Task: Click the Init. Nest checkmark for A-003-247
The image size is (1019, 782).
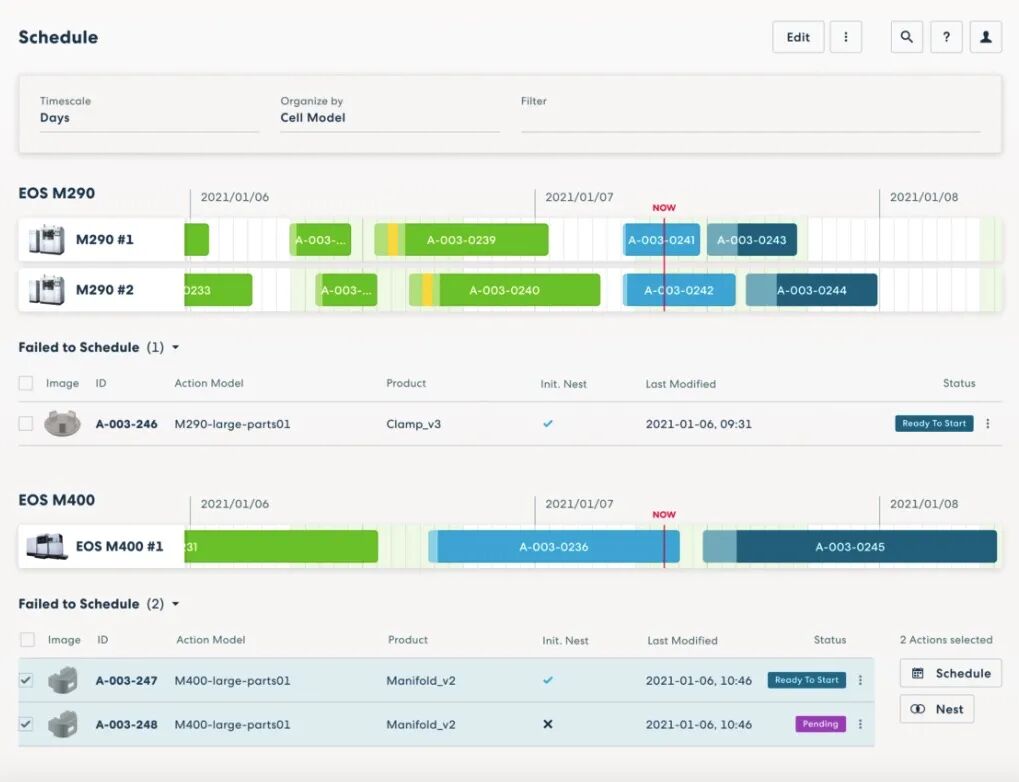Action: click(x=548, y=681)
